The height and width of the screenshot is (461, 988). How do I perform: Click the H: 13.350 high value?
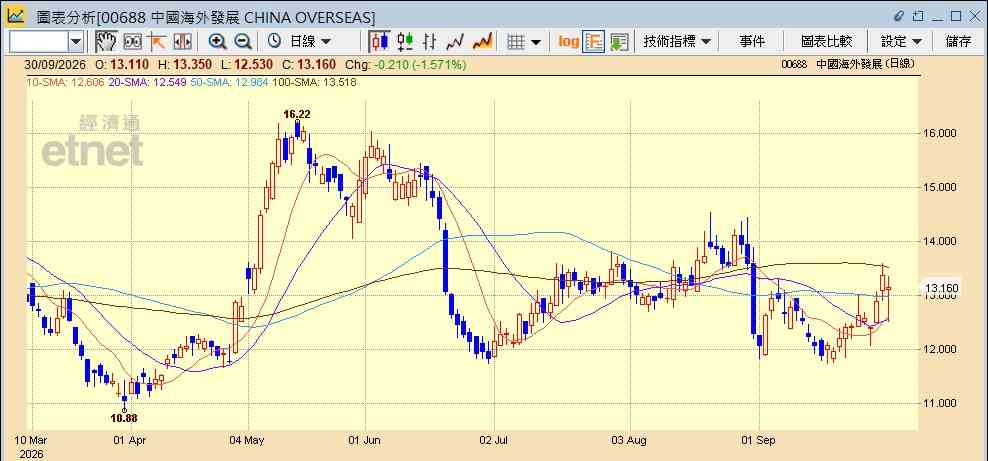pos(187,65)
